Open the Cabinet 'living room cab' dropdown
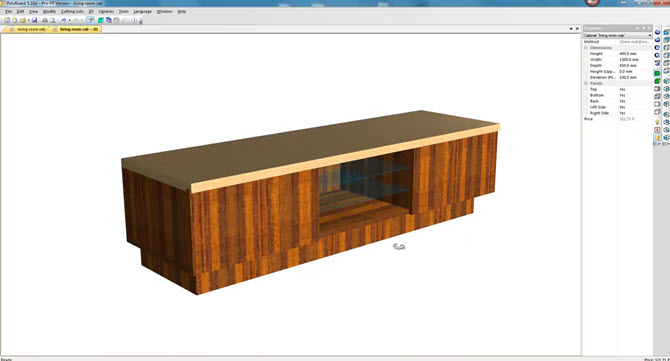 [617, 35]
